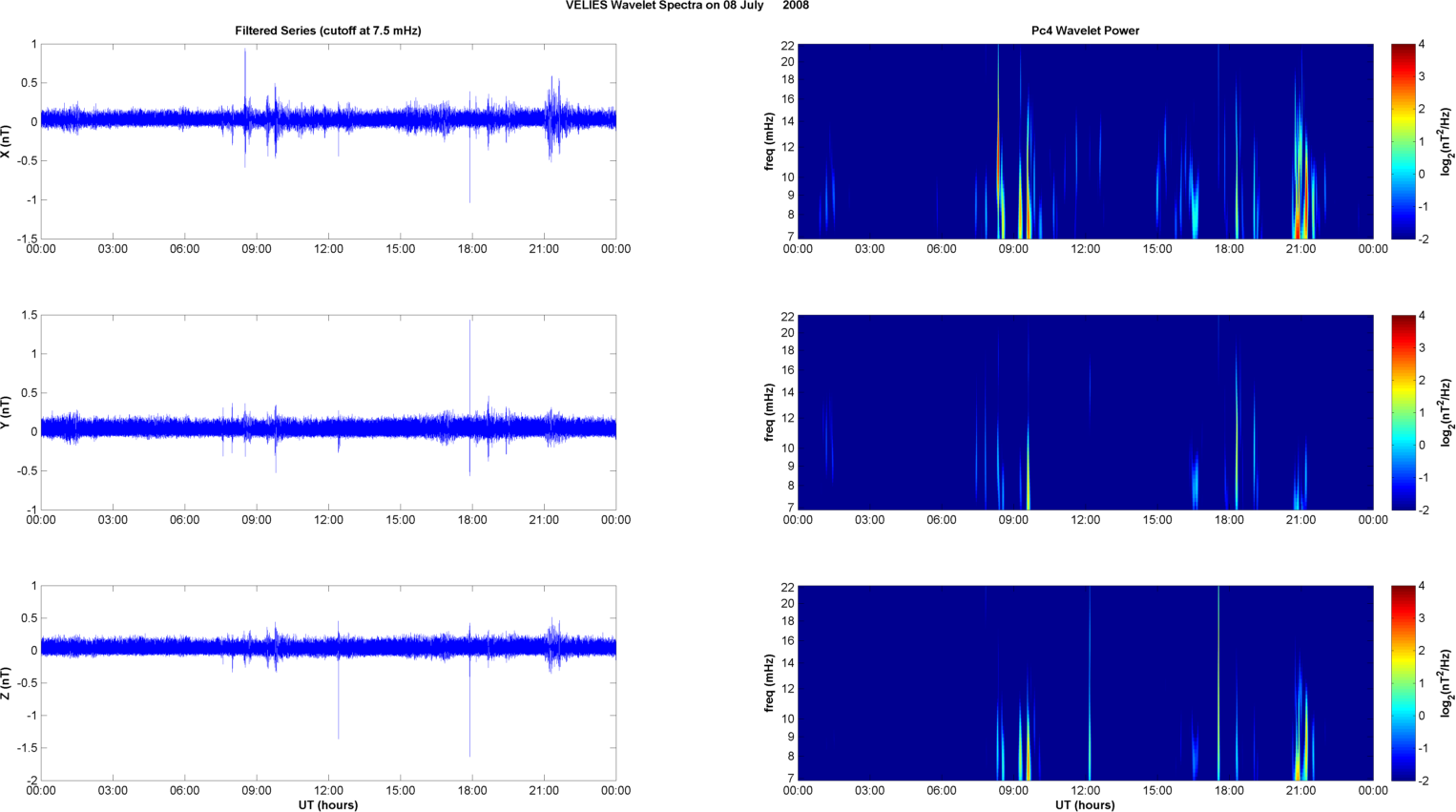Select the X (nT) axis label
Screen dimensions: 1456x812
pos(8,141)
